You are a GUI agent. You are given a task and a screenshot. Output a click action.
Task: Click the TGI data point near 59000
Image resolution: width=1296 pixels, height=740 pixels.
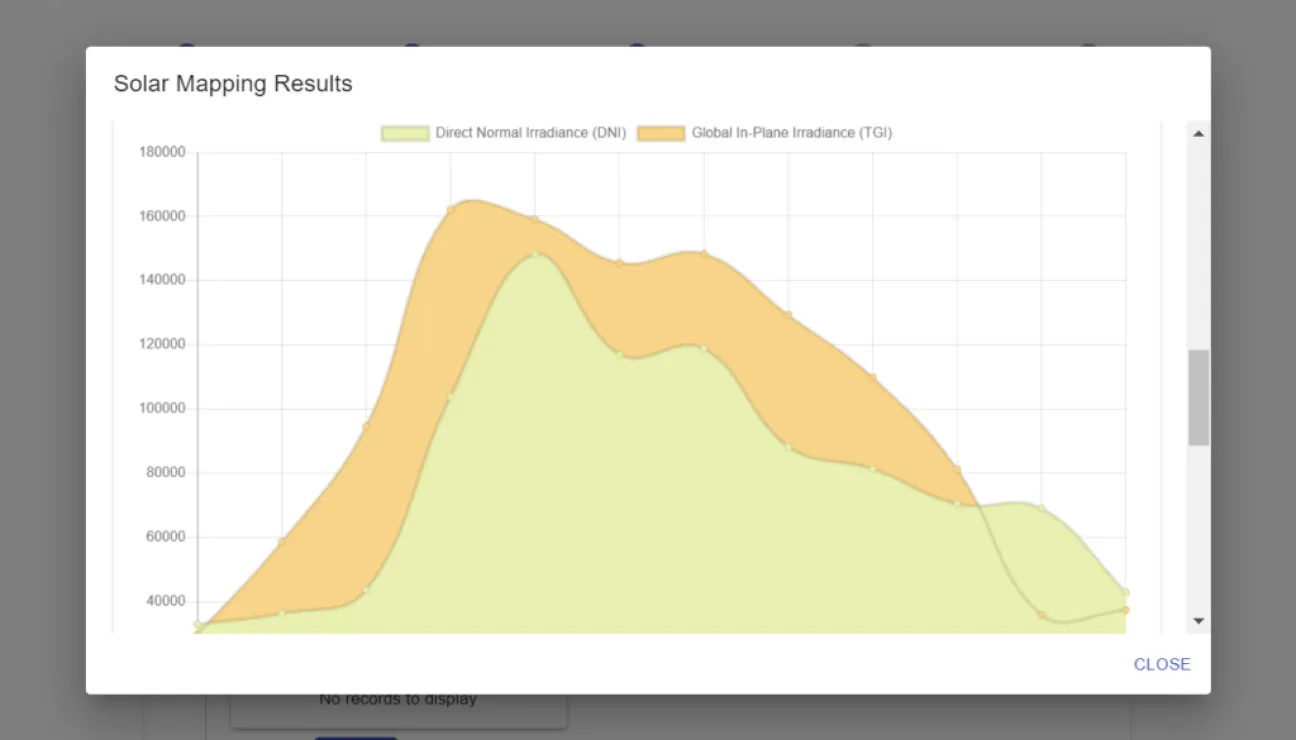pyautogui.click(x=282, y=541)
